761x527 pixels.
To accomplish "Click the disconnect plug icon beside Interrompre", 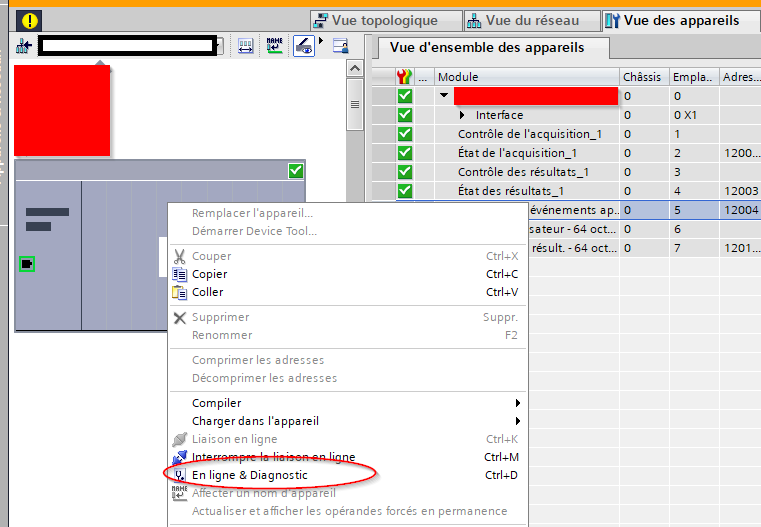I will [180, 457].
